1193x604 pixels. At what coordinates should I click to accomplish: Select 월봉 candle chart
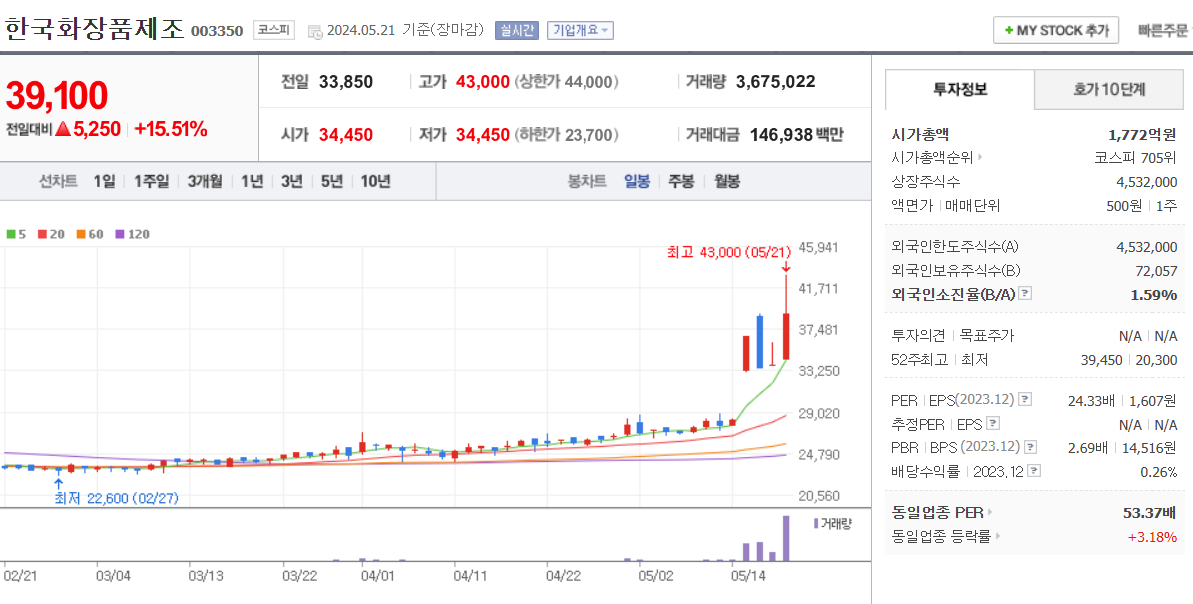tap(727, 182)
